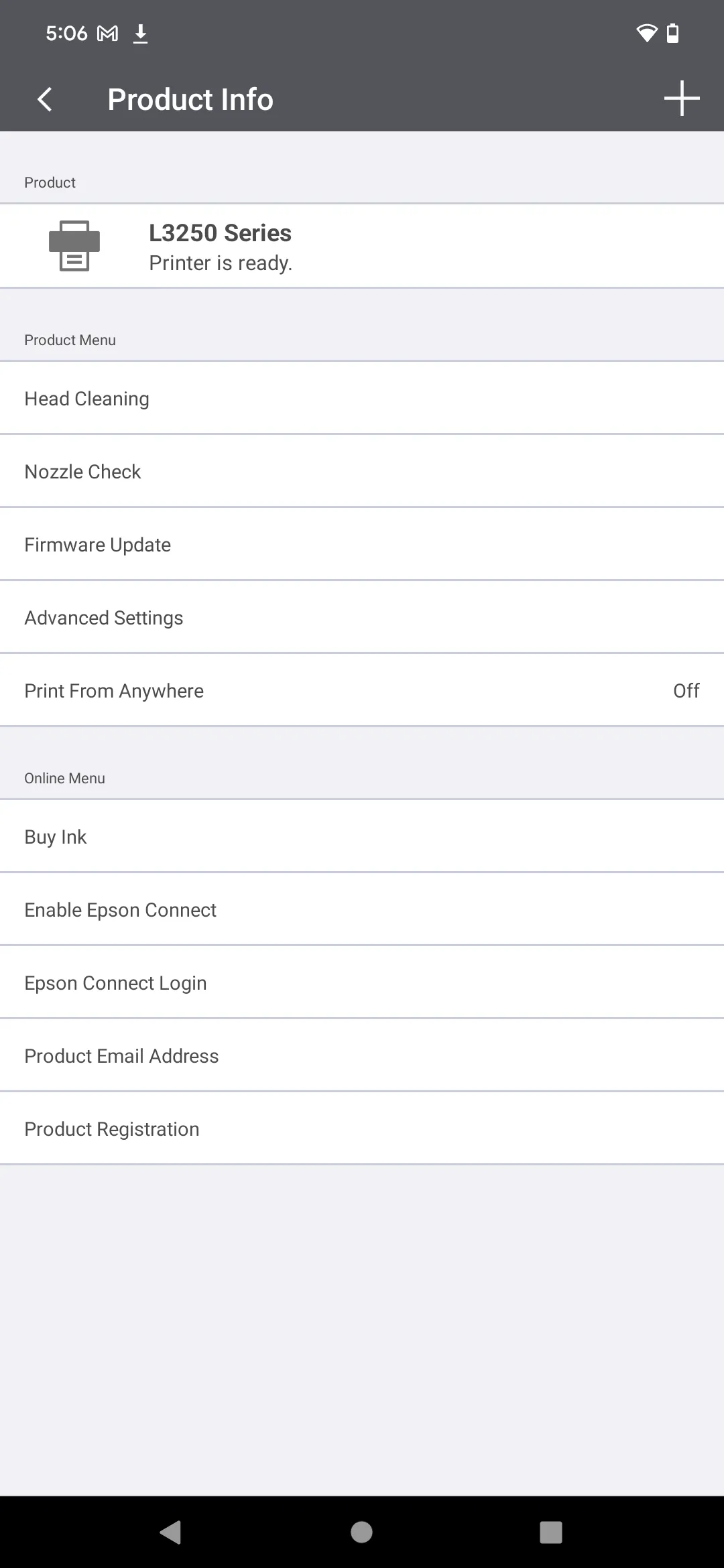Open Head Cleaning from Product Menu
The width and height of the screenshot is (724, 1568).
click(362, 398)
